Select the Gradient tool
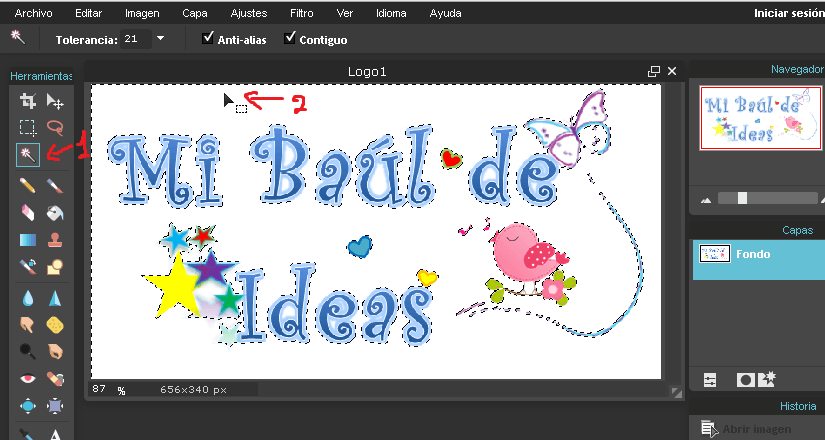Viewport: 825px width, 440px height. (28, 240)
